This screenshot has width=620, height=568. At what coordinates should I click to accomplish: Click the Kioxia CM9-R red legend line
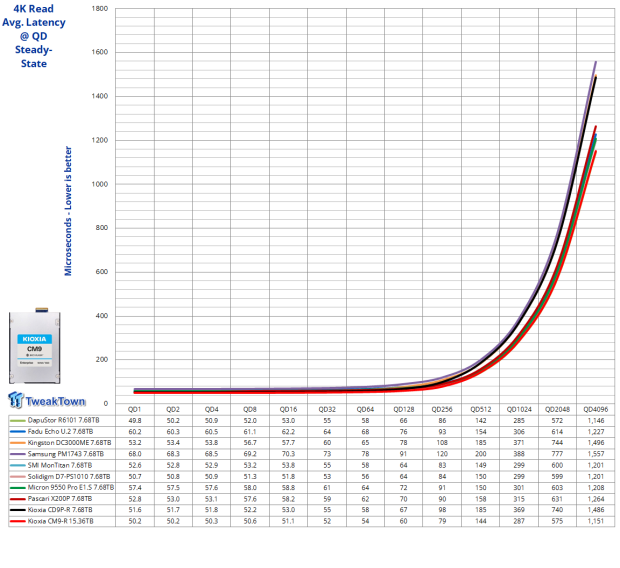pos(17,521)
